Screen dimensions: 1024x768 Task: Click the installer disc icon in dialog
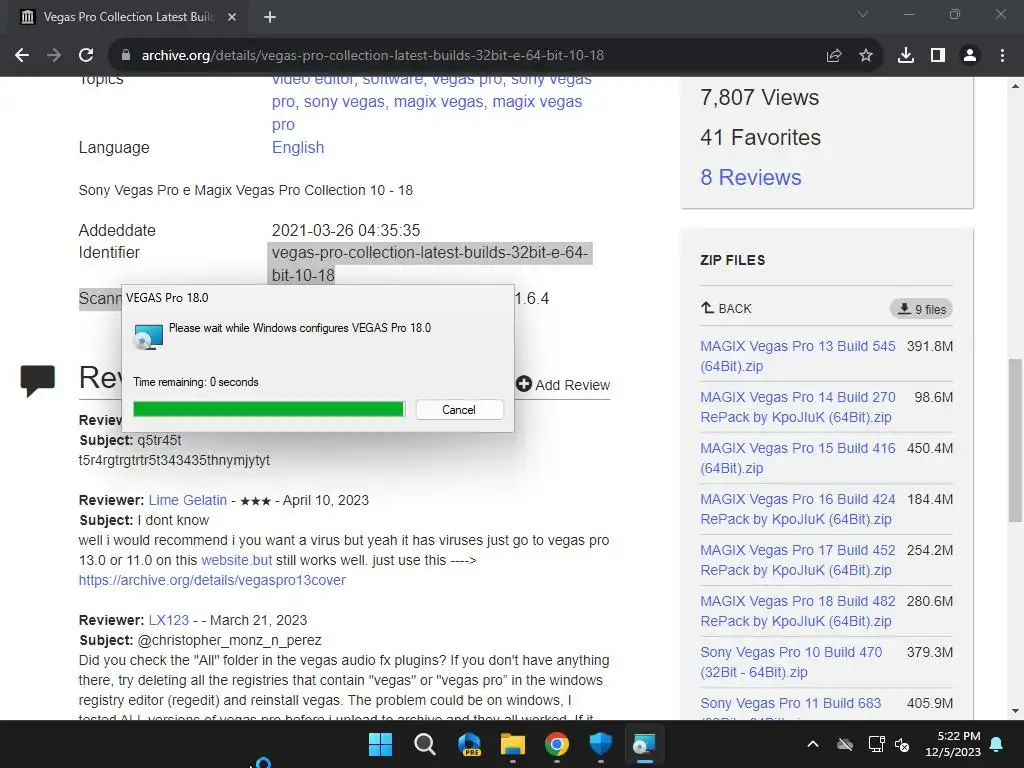[148, 336]
